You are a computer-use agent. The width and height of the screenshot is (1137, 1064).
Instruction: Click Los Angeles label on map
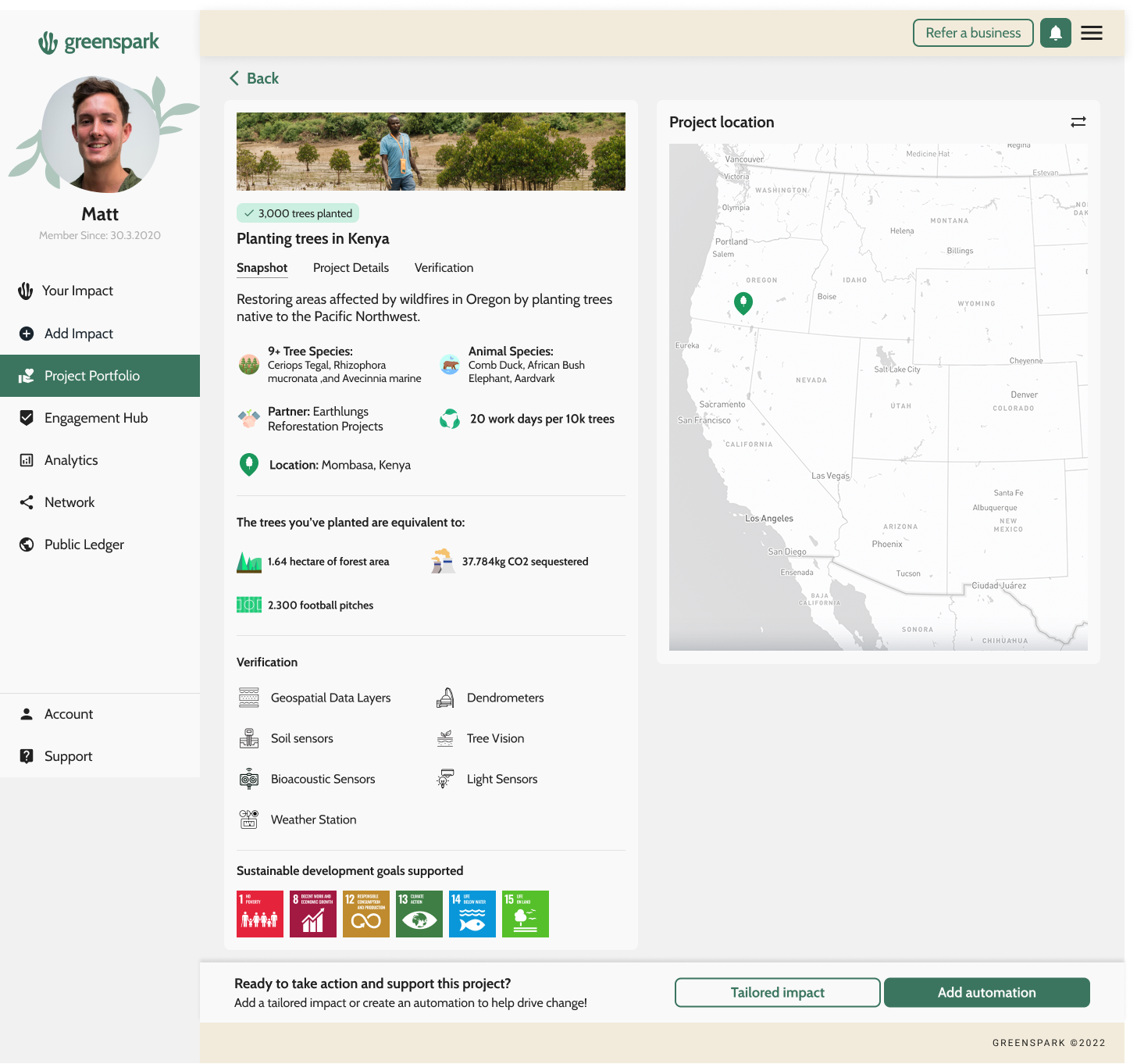[769, 518]
